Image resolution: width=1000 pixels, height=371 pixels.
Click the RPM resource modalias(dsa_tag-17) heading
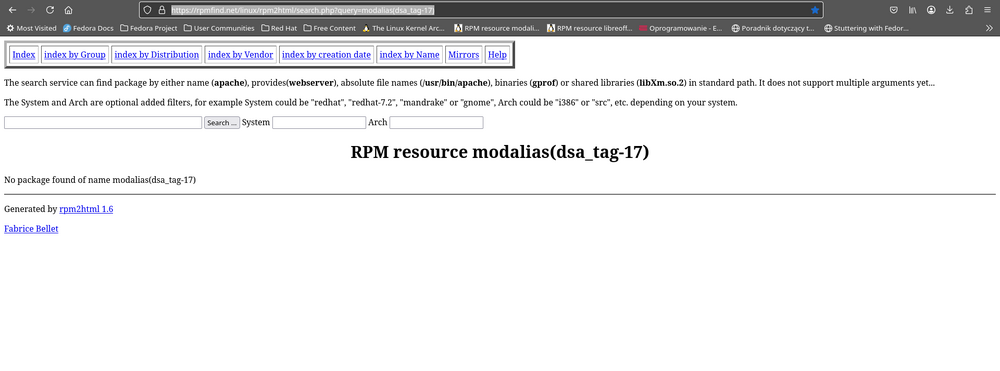coord(500,152)
